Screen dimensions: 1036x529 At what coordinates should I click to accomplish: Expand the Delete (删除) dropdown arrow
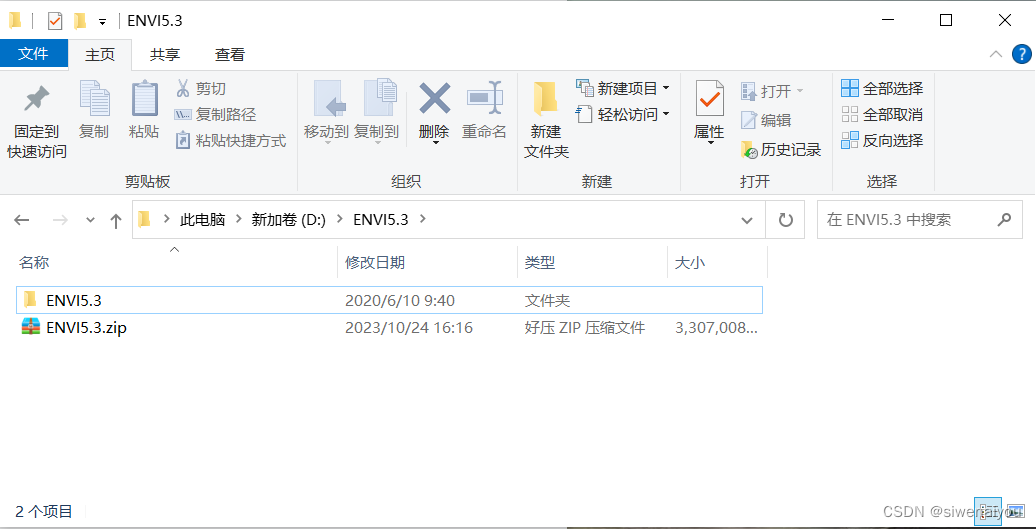click(435, 143)
